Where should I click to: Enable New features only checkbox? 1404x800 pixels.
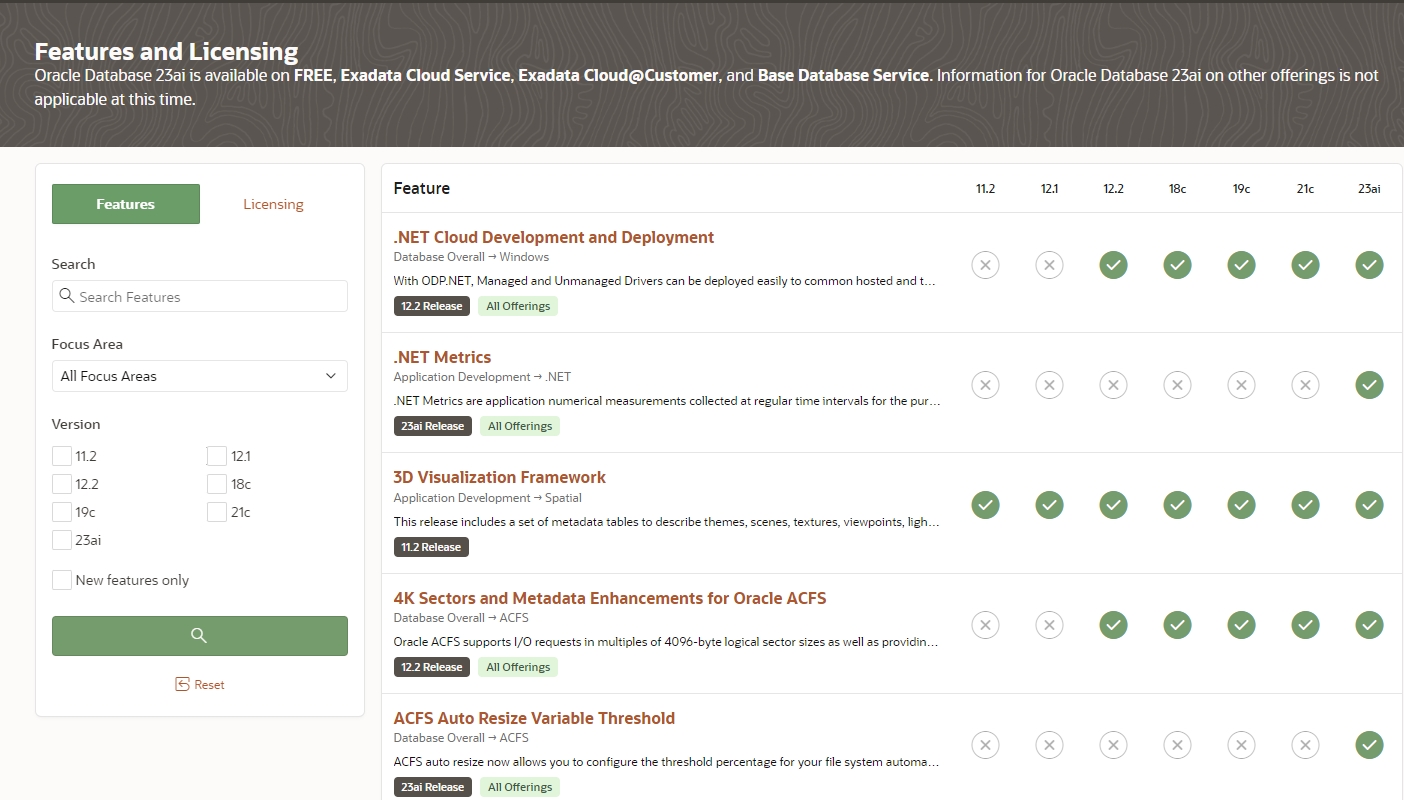62,580
